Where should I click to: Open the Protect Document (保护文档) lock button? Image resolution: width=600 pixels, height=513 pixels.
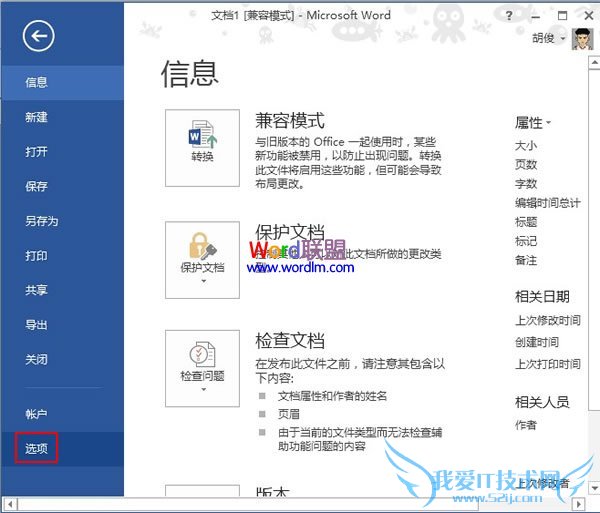click(x=202, y=260)
